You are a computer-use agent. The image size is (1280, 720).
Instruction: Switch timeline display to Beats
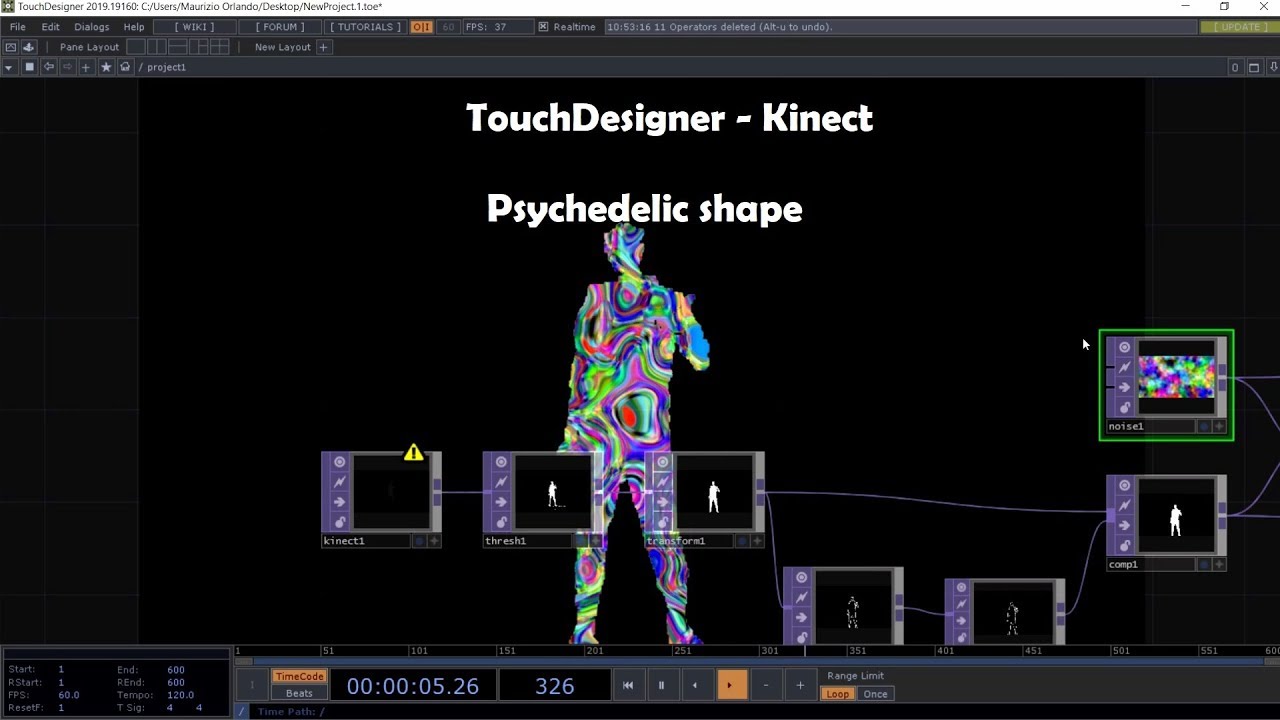click(299, 693)
